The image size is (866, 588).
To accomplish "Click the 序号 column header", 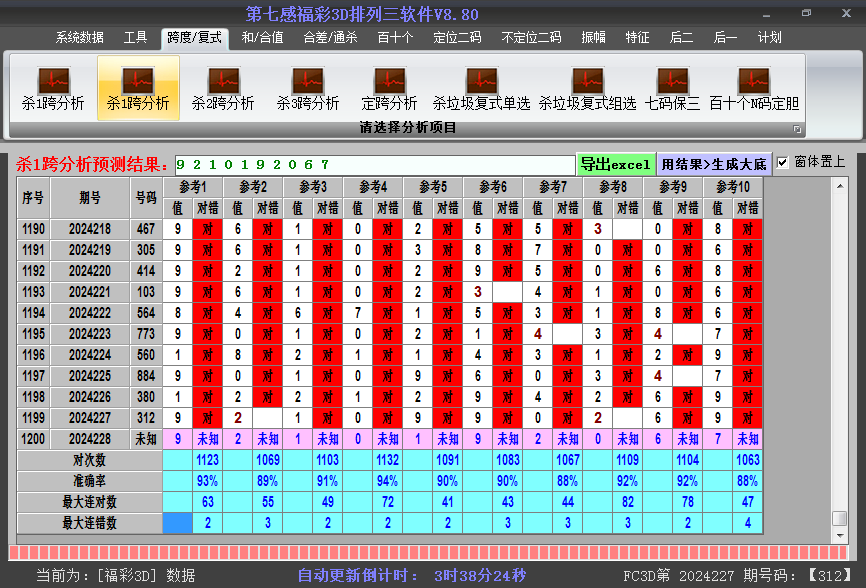I will point(33,198).
